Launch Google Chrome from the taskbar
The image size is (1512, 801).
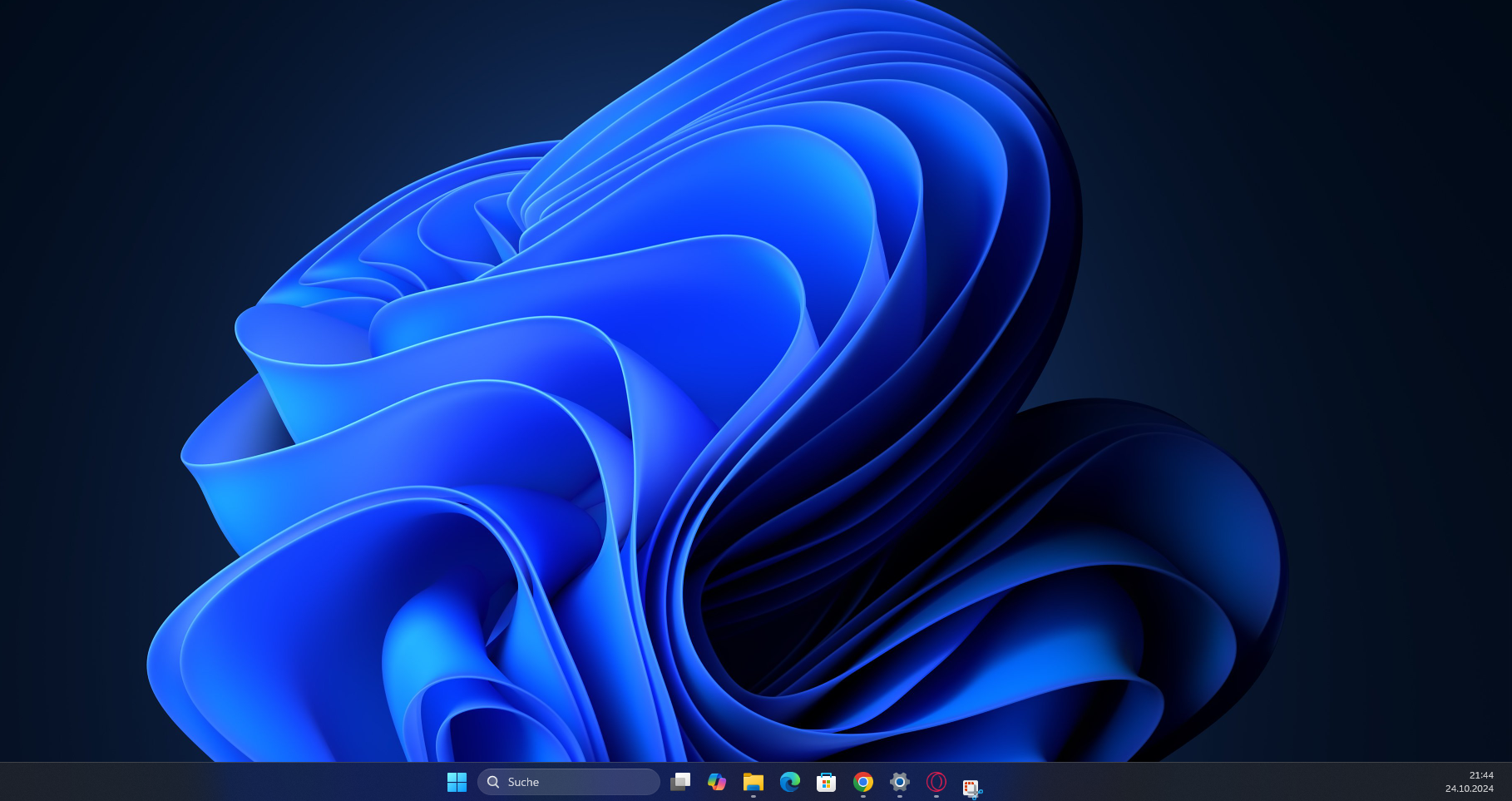[x=862, y=782]
